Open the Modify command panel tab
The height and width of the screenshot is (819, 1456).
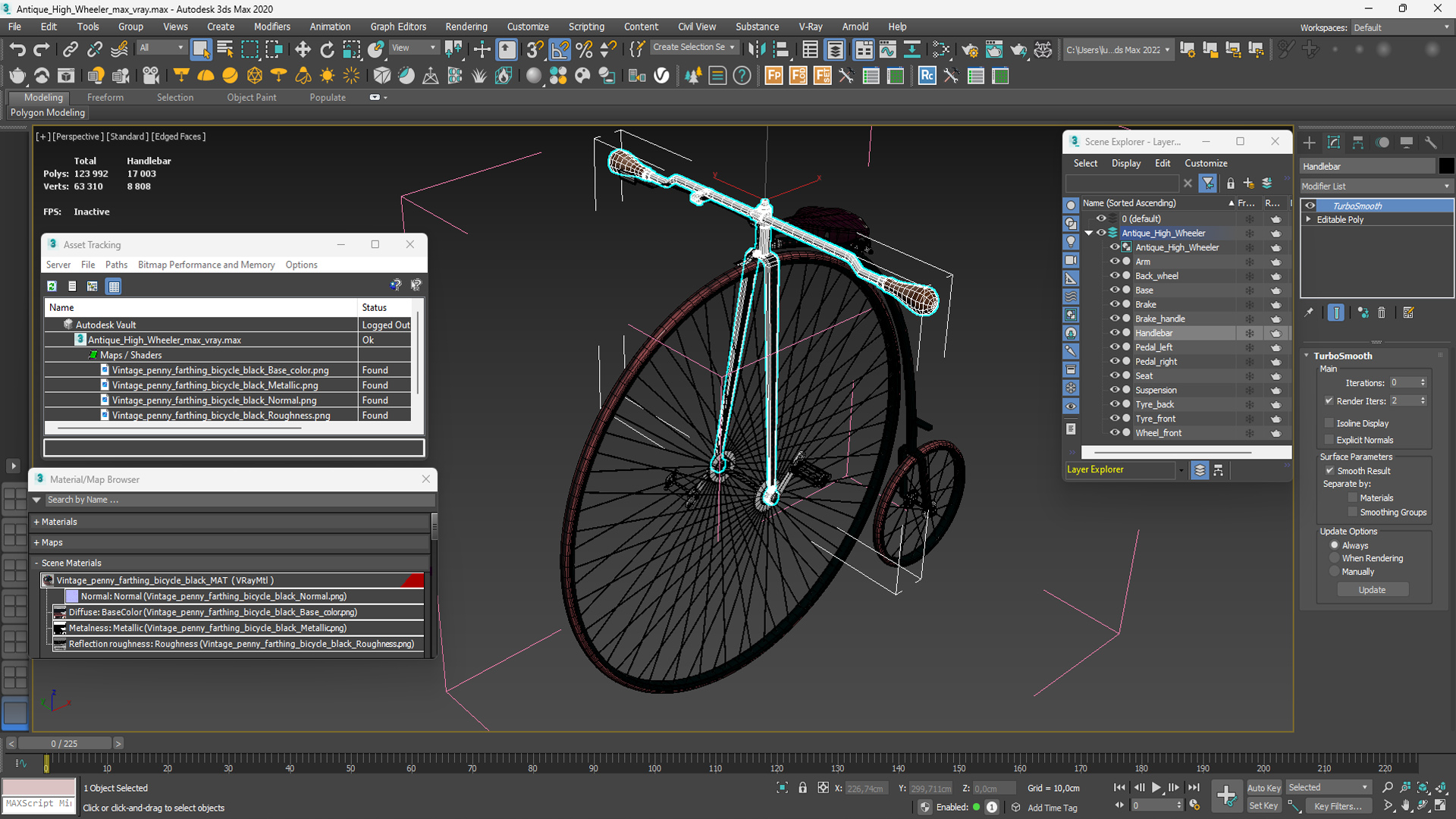coord(1334,143)
